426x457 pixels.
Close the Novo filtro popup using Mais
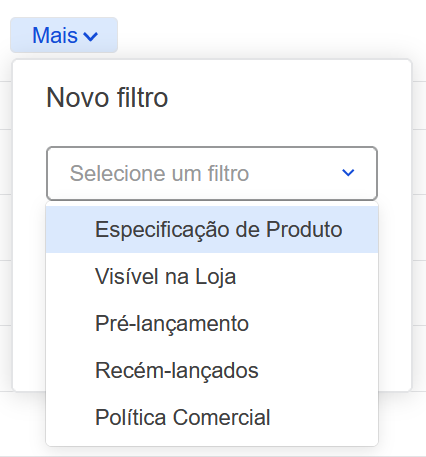pyautogui.click(x=64, y=35)
